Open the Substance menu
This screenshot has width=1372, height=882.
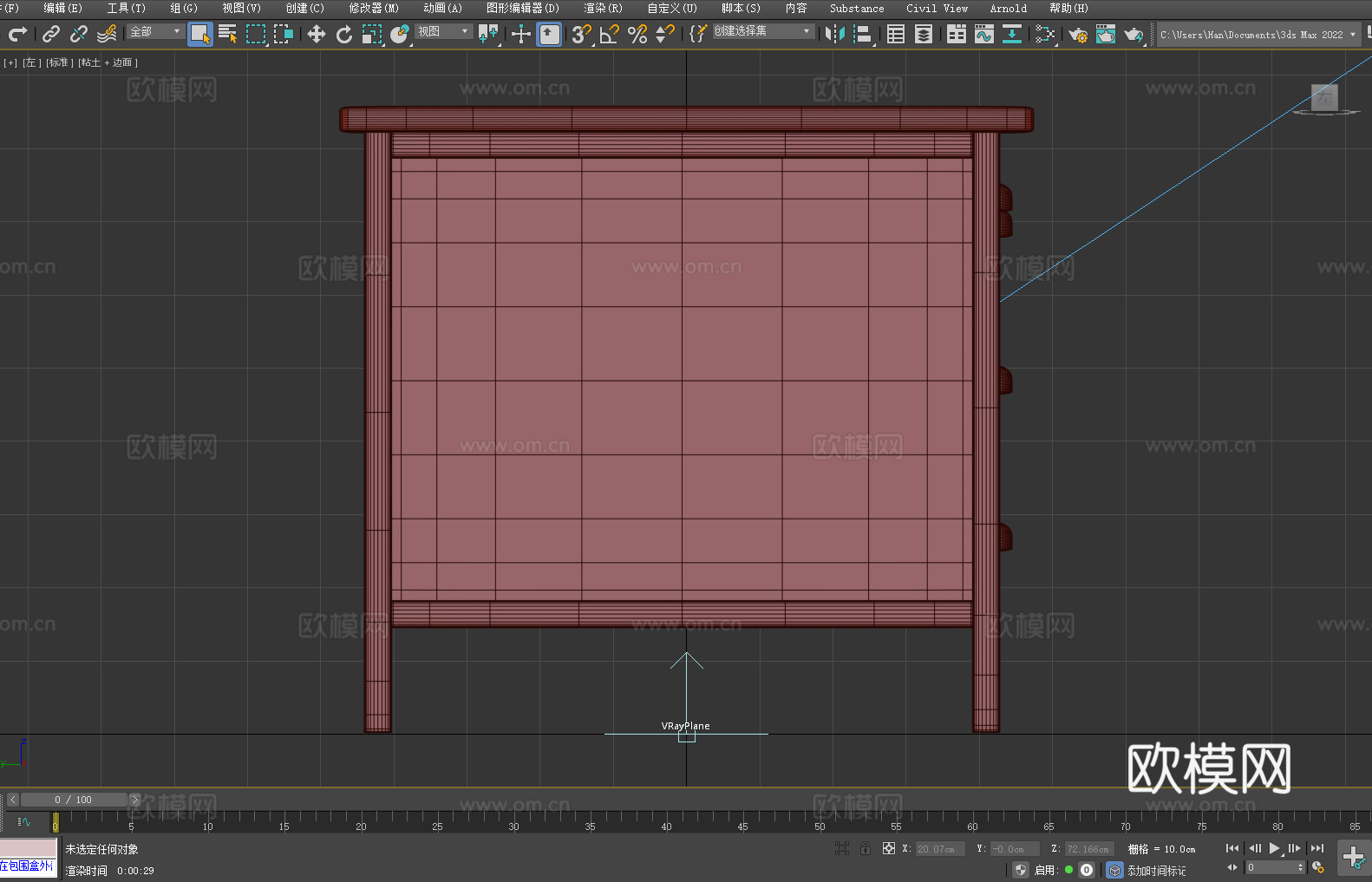pos(857,8)
